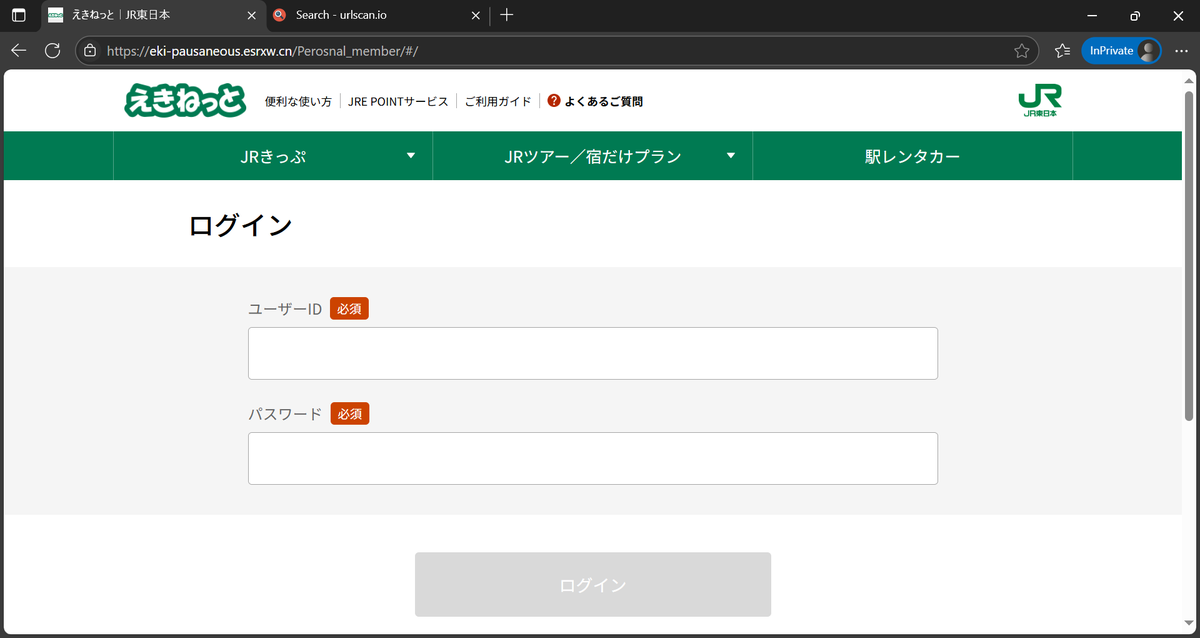Open the favorites list icon
This screenshot has width=1200, height=638.
pyautogui.click(x=1062, y=50)
